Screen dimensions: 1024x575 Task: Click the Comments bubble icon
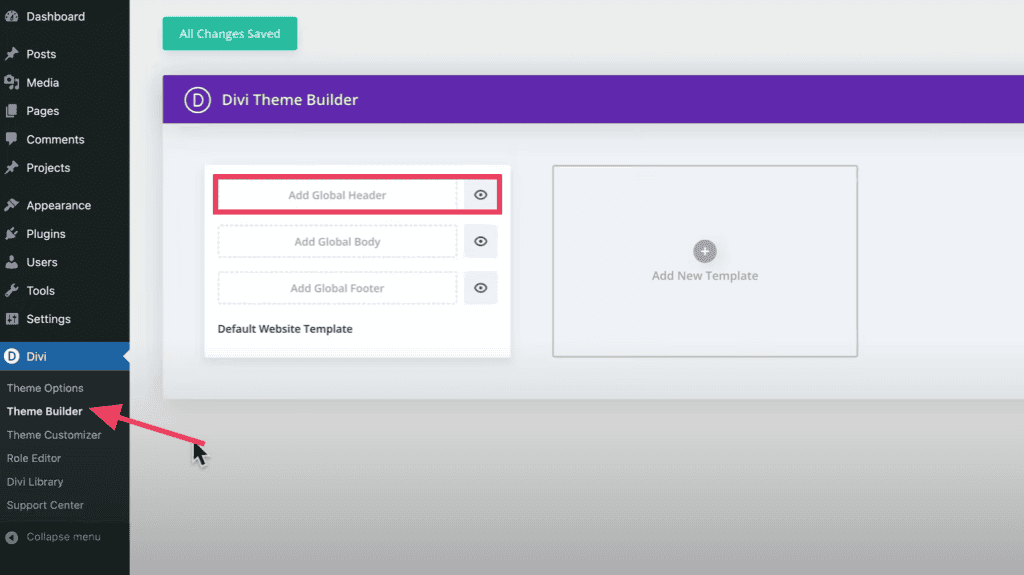pyautogui.click(x=12, y=139)
